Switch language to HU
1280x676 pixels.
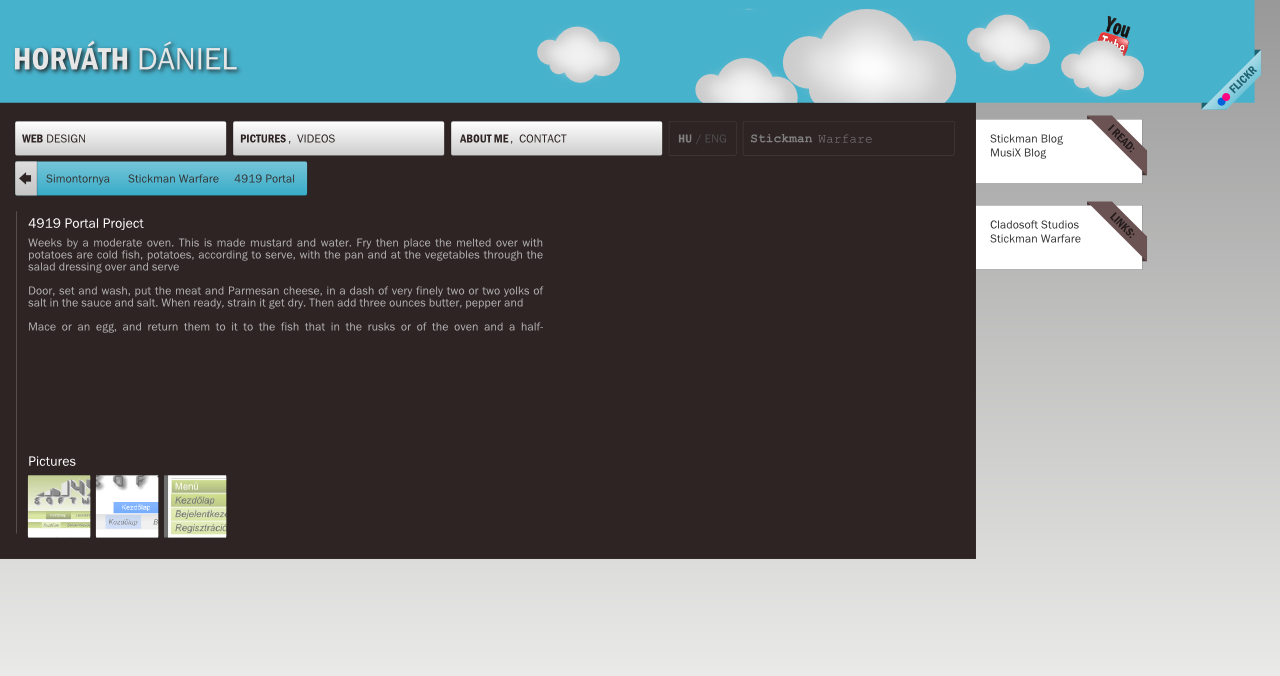pos(684,139)
